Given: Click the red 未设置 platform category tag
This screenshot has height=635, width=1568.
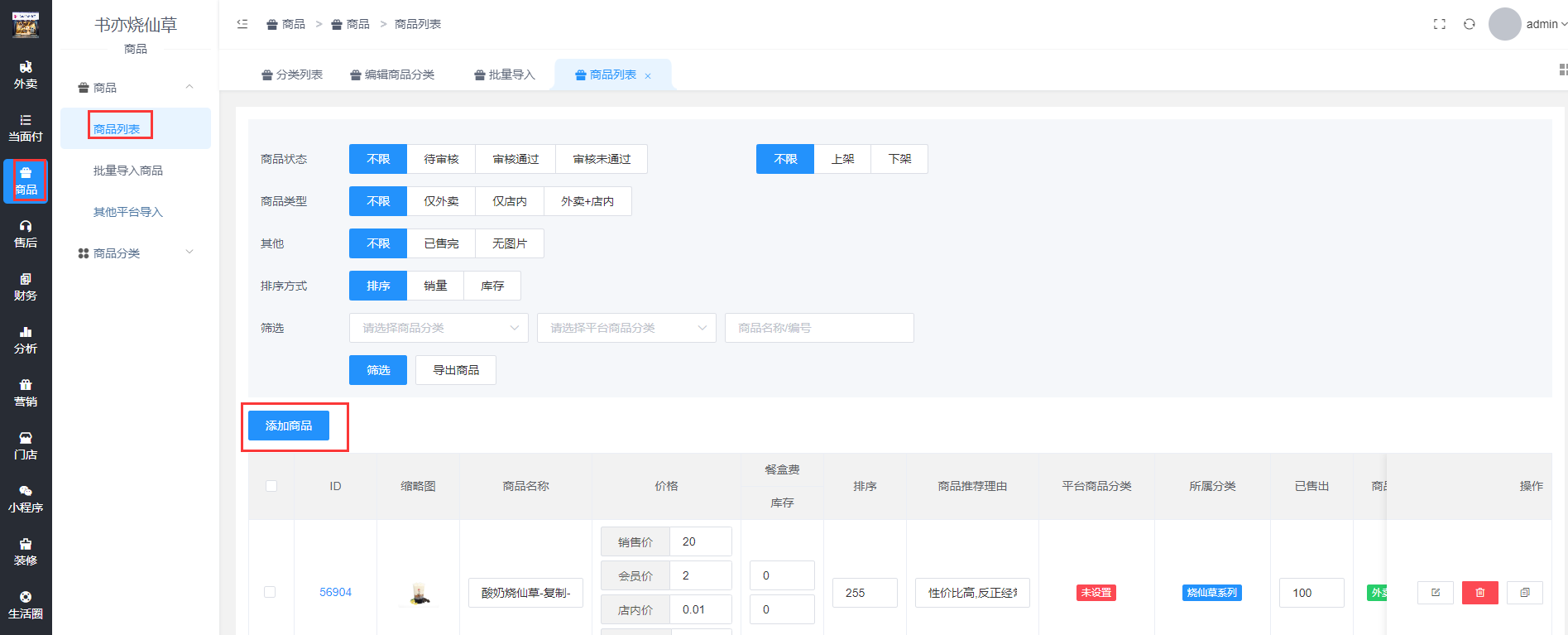Looking at the screenshot, I should tap(1096, 593).
